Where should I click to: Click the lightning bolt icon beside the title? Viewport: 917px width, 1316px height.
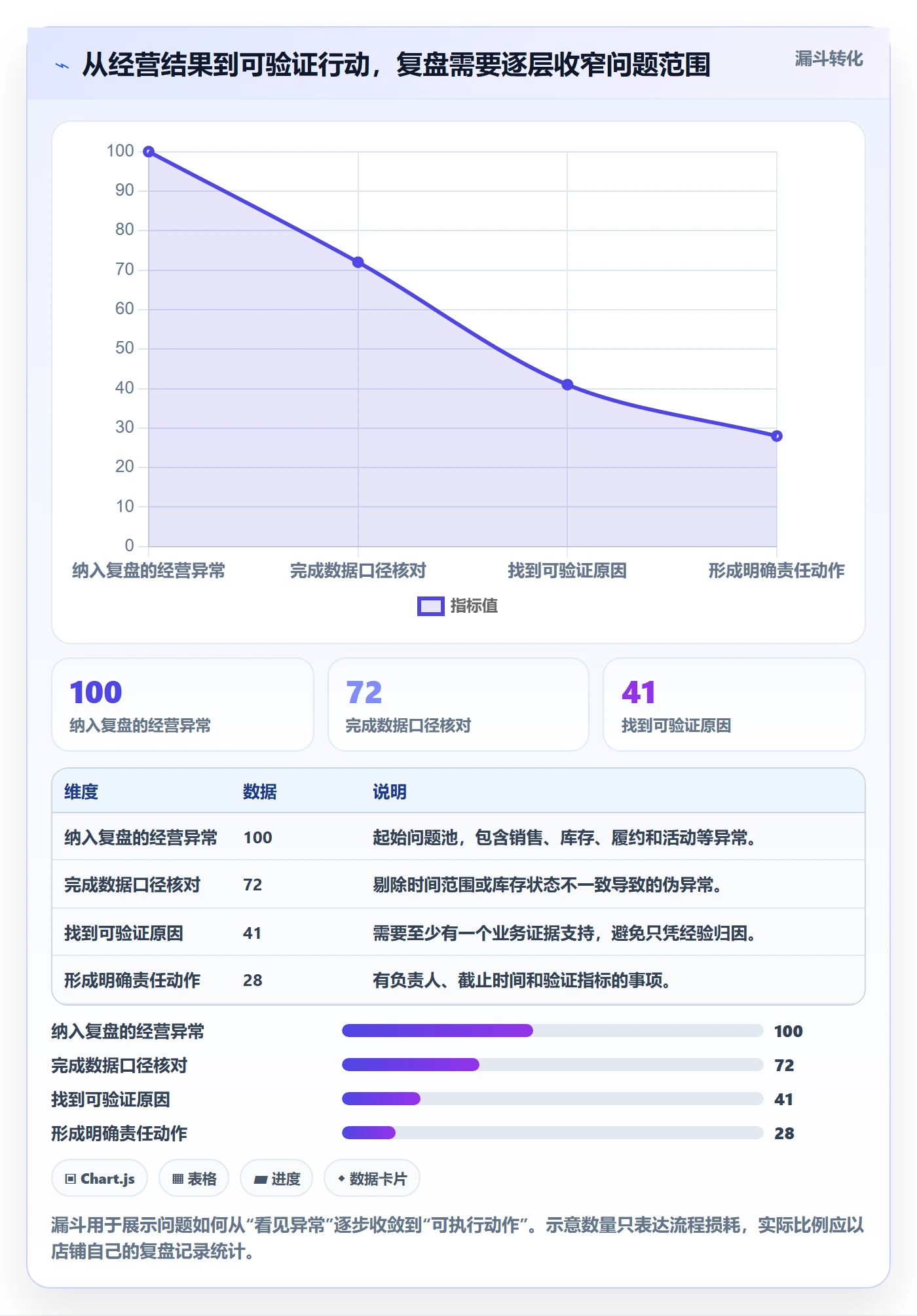(x=62, y=65)
